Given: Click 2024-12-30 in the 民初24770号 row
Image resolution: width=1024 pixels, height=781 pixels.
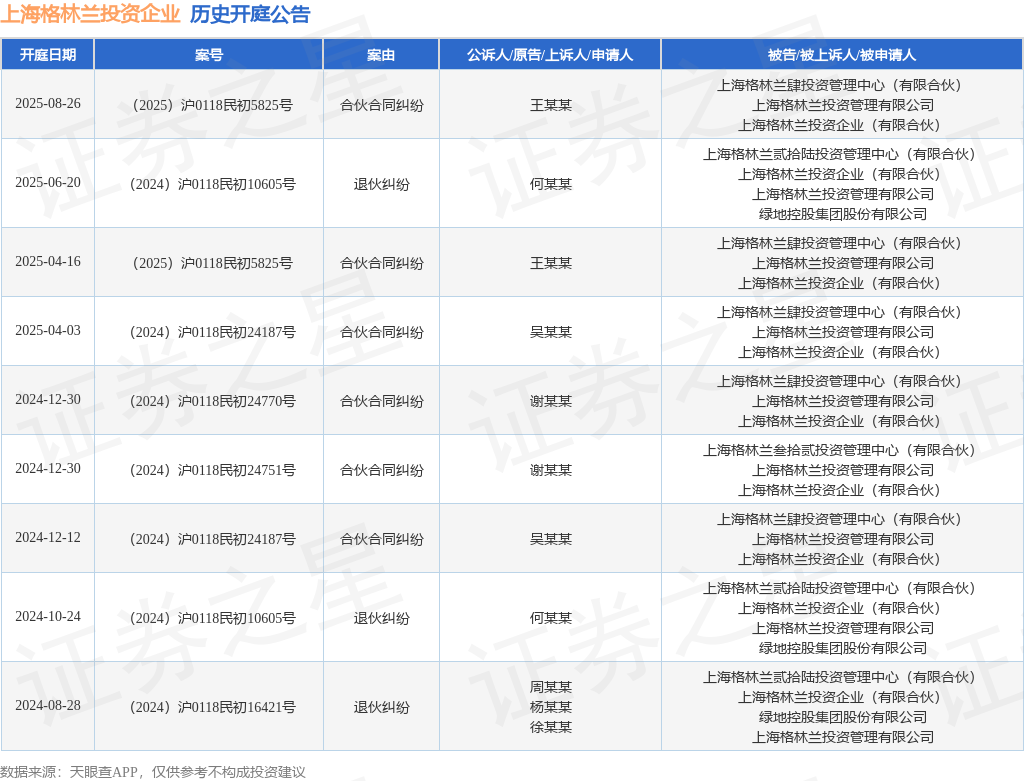Looking at the screenshot, I should (48, 400).
